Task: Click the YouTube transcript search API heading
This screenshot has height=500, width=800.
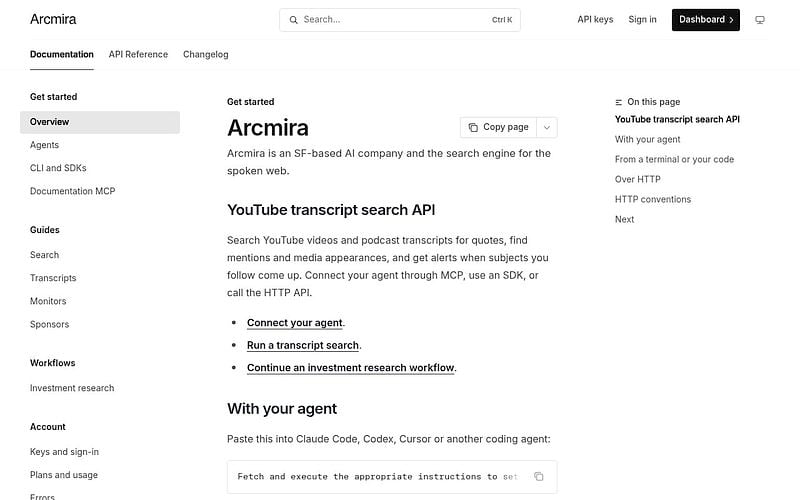Action: pyautogui.click(x=331, y=210)
